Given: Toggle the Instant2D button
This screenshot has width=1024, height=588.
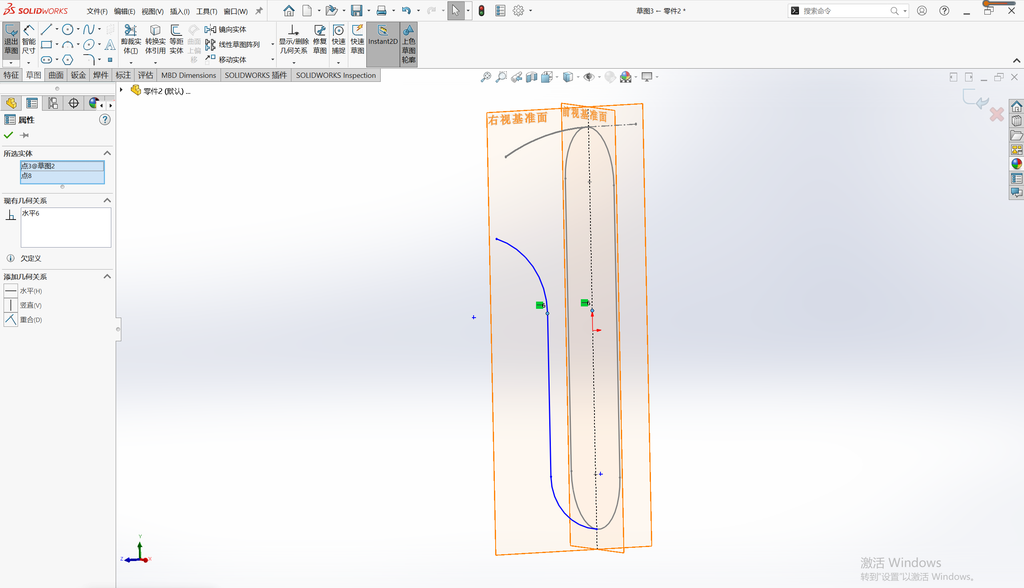Looking at the screenshot, I should tap(383, 35).
